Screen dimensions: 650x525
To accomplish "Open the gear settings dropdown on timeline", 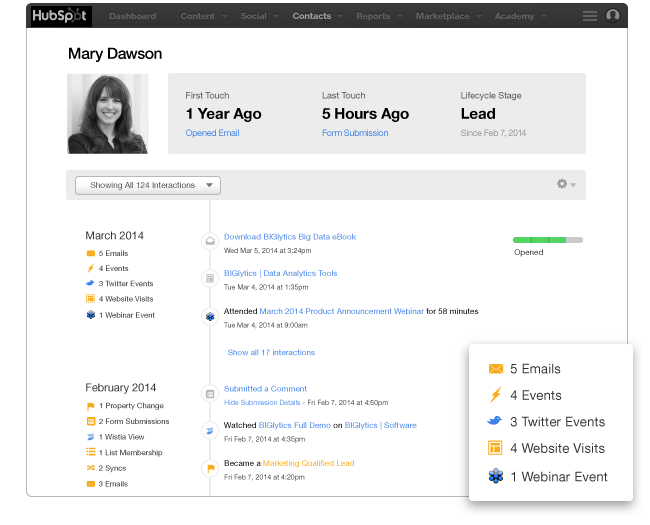I will point(565,184).
